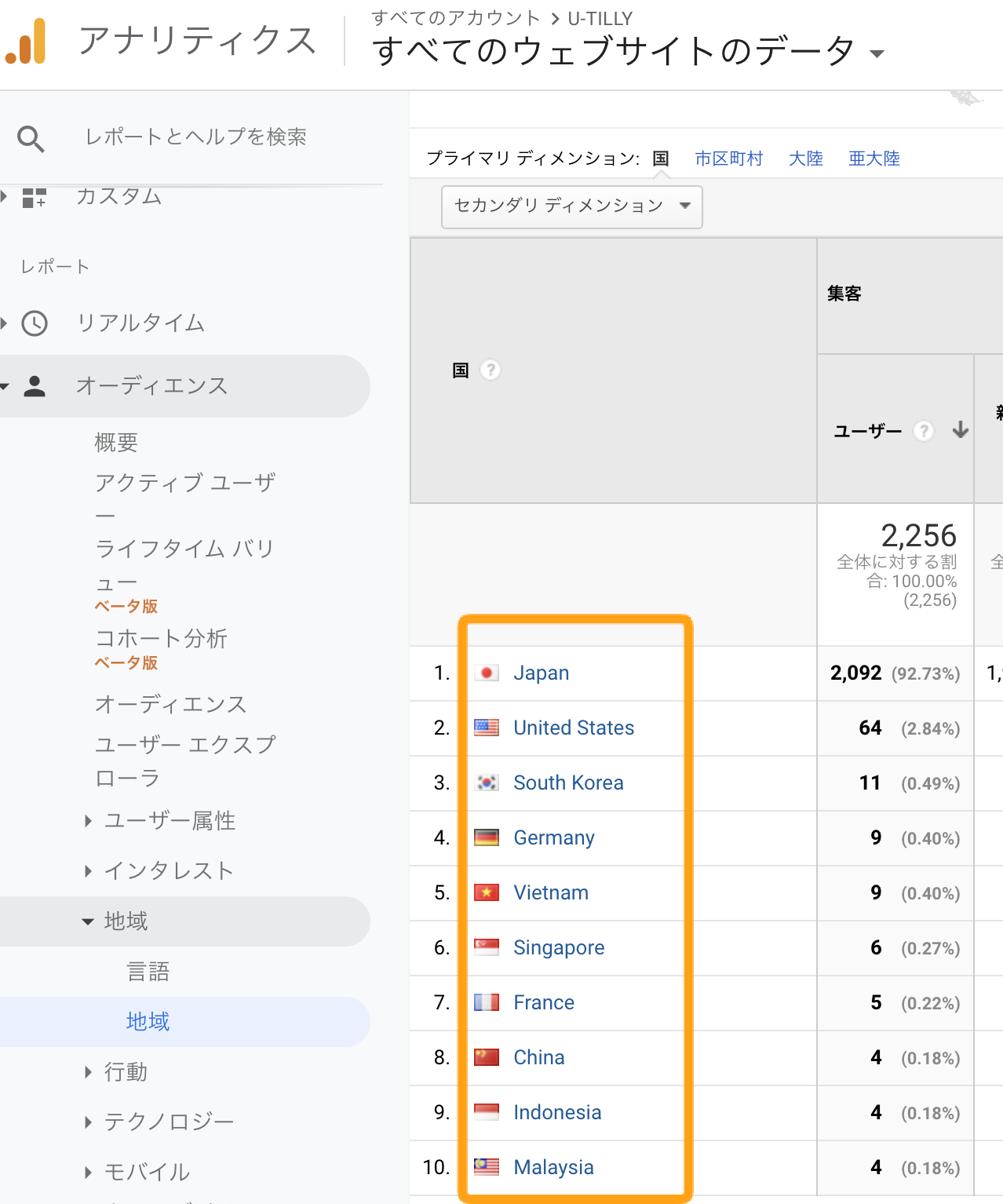Screen dimensions: 1003x1204
Task: Select highlighted 地域 report item
Action: [148, 1022]
